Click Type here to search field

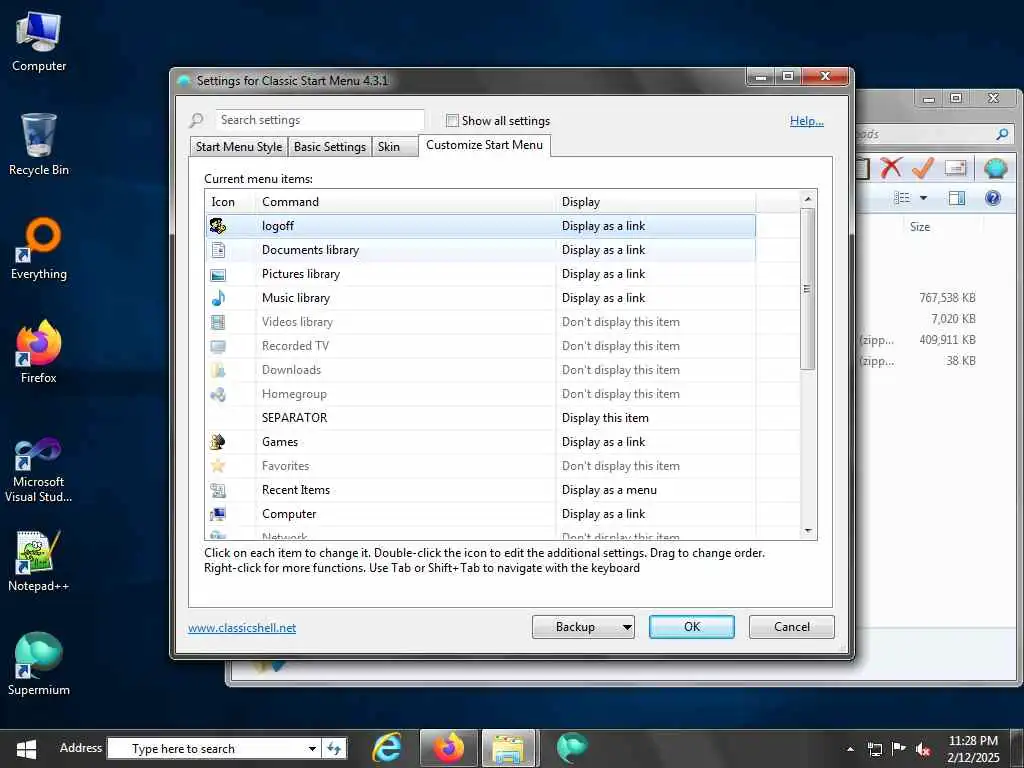(x=207, y=748)
